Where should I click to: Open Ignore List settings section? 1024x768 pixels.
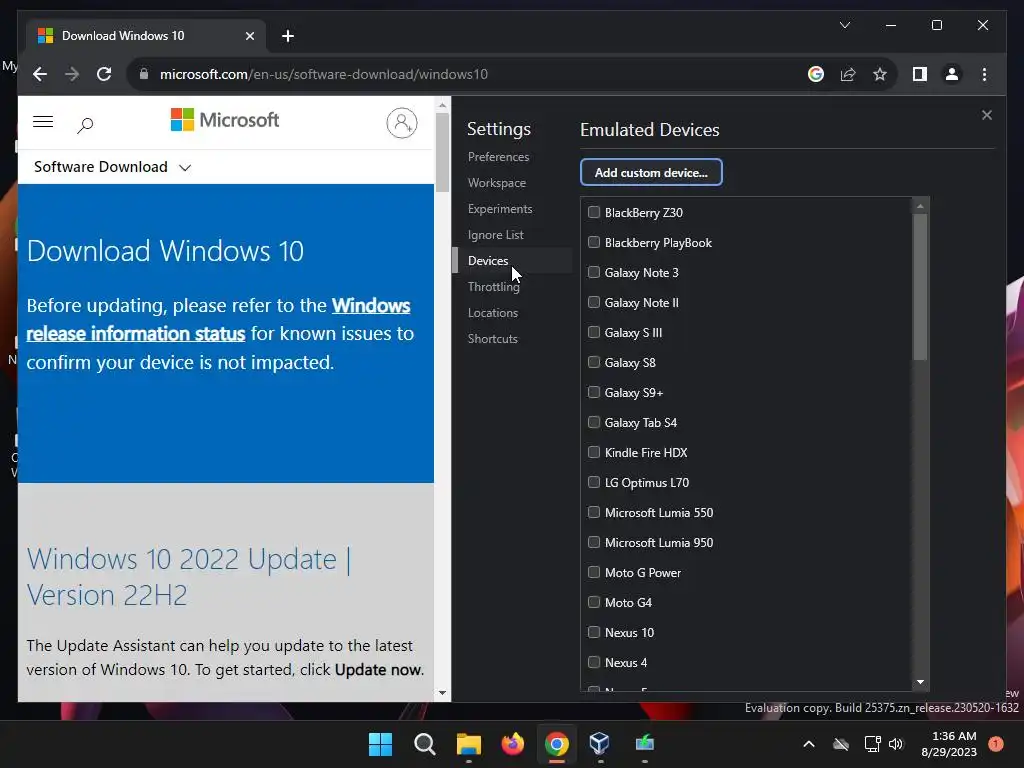pyautogui.click(x=495, y=235)
